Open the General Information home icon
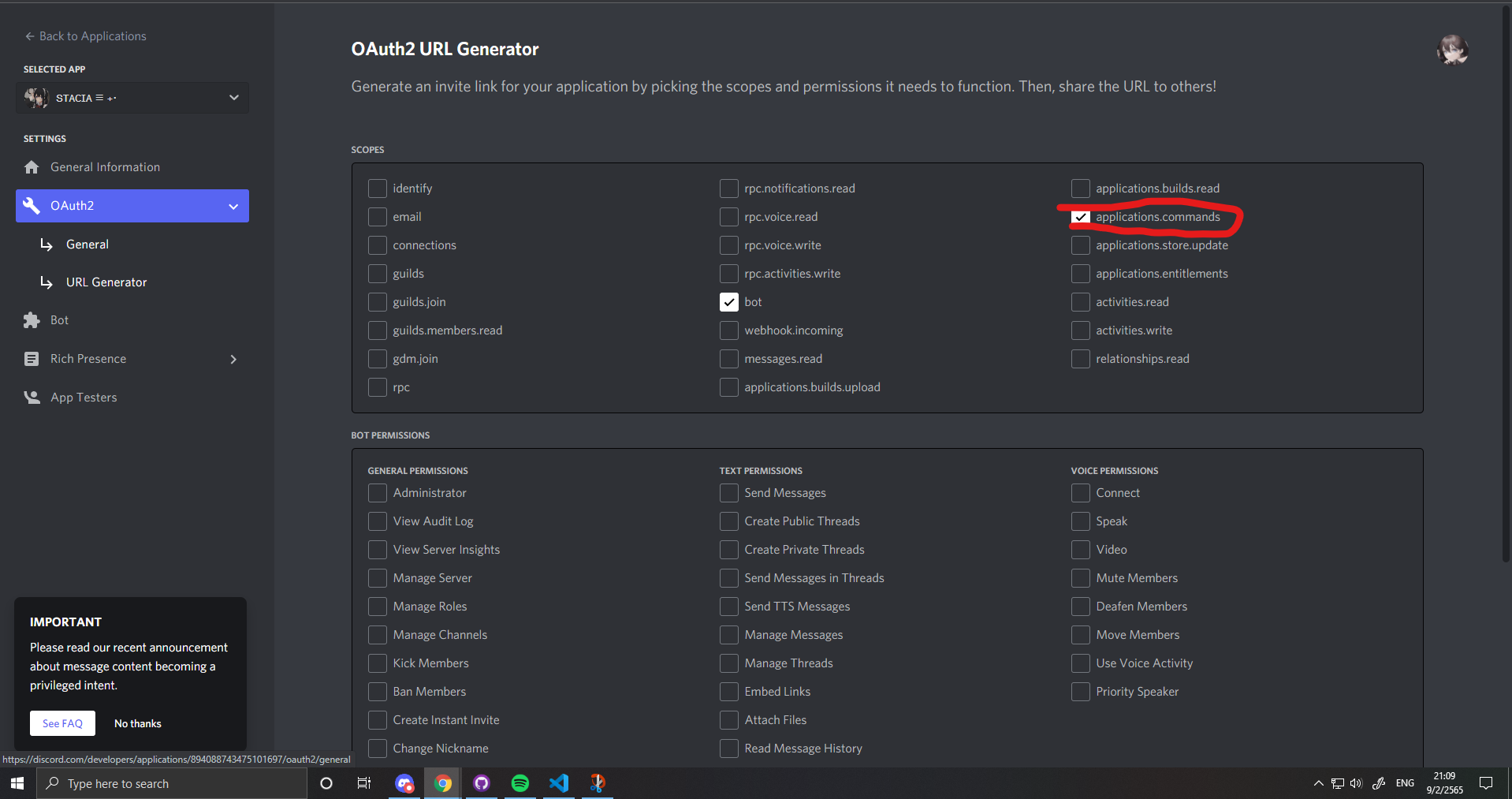The image size is (1512, 799). (32, 167)
